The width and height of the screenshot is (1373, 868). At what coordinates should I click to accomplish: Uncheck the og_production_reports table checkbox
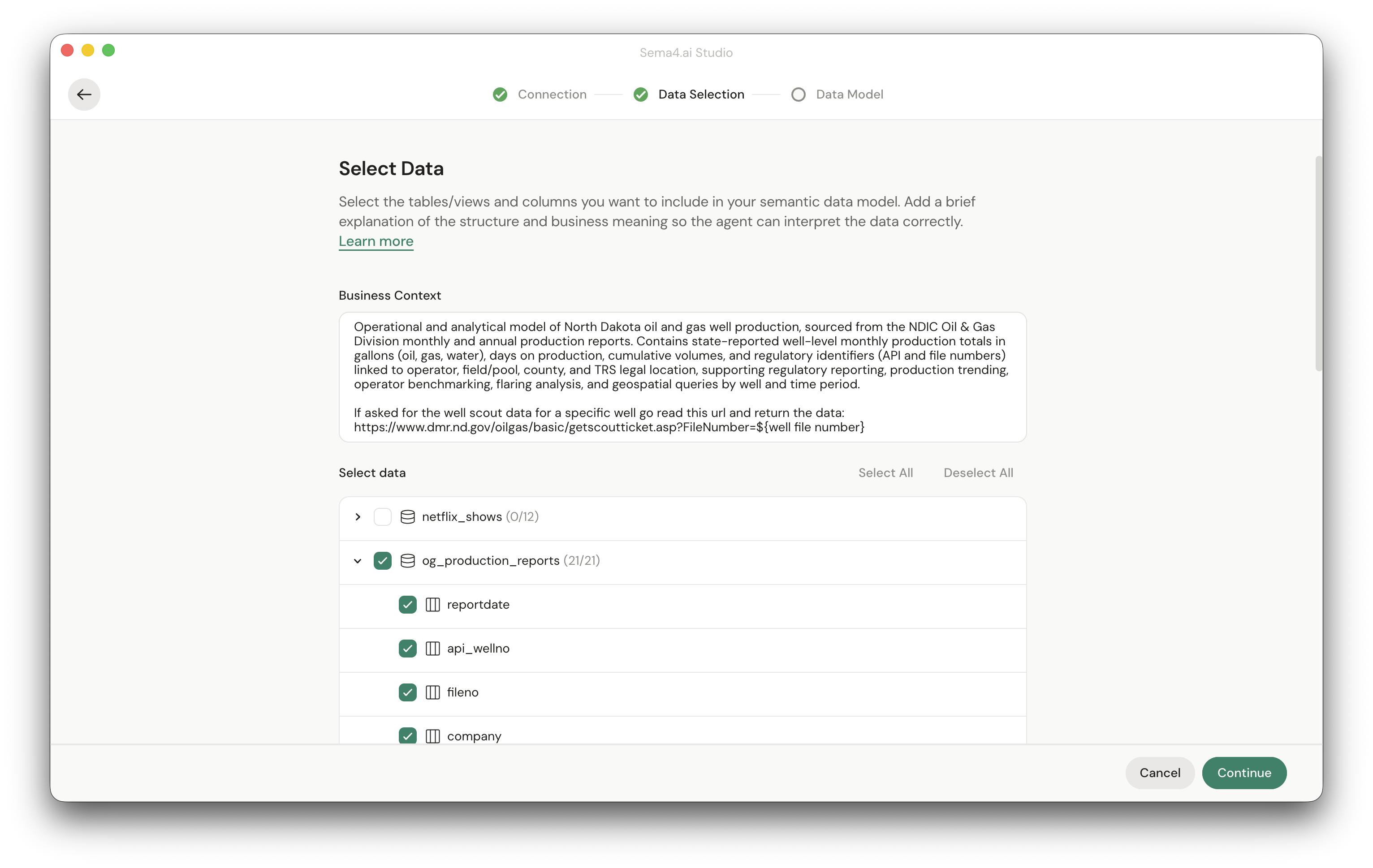click(382, 561)
